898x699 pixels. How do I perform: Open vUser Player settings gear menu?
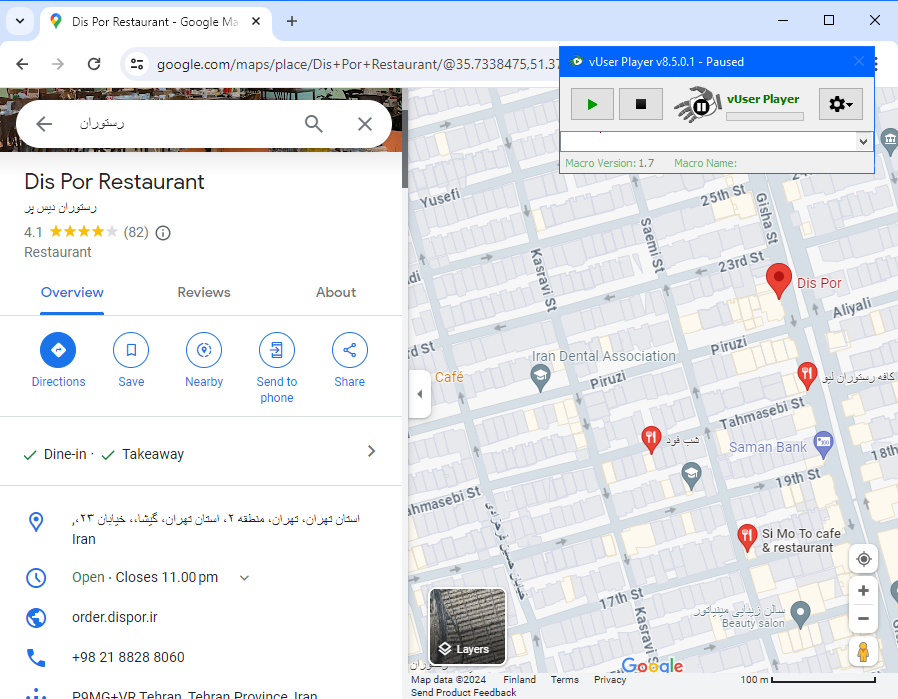[840, 104]
